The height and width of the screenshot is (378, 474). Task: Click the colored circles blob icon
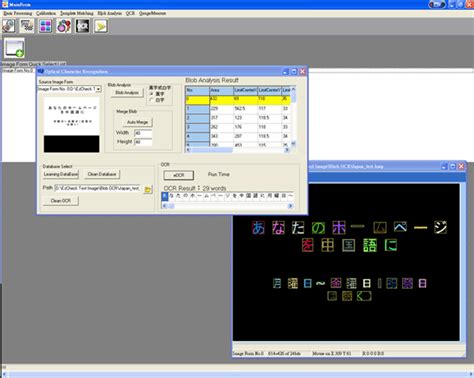click(x=64, y=26)
